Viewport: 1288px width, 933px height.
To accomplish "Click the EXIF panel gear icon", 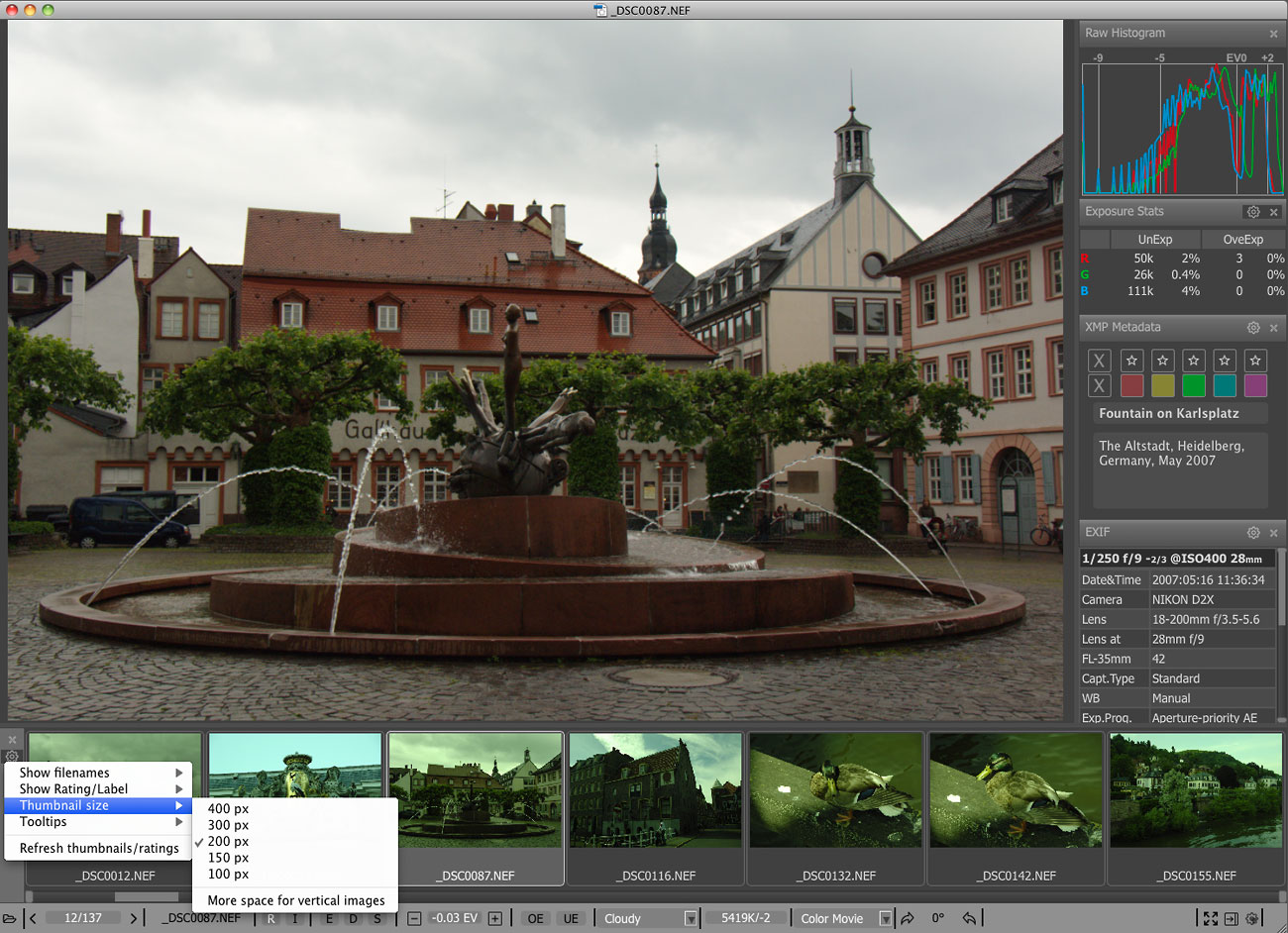I will point(1253,533).
